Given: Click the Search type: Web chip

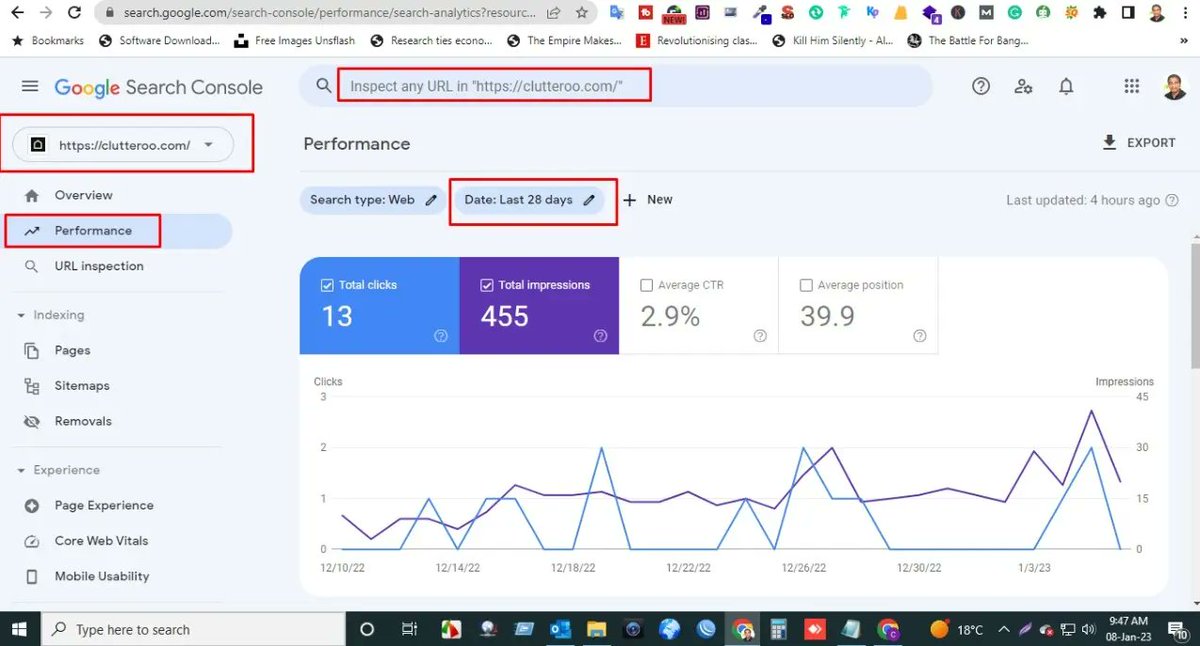Looking at the screenshot, I should pyautogui.click(x=372, y=200).
